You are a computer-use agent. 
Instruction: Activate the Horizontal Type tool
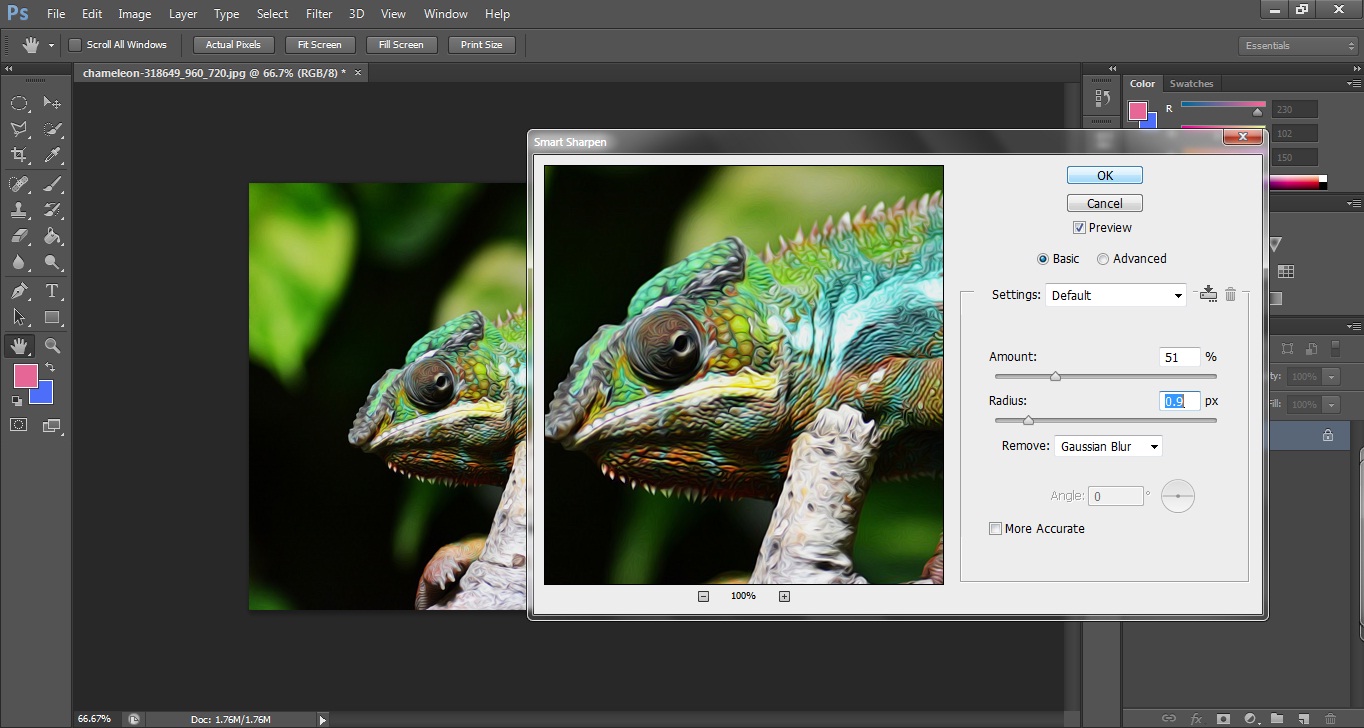click(x=52, y=291)
